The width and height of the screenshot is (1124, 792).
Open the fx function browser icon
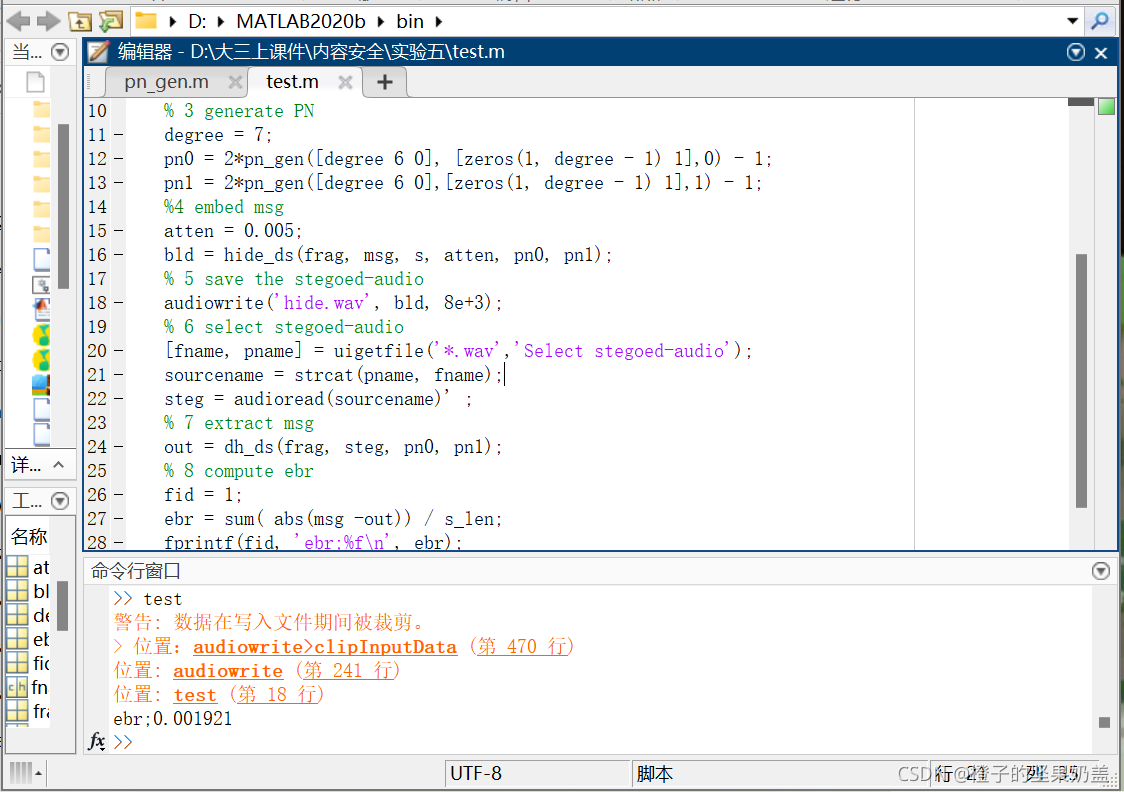coord(97,742)
